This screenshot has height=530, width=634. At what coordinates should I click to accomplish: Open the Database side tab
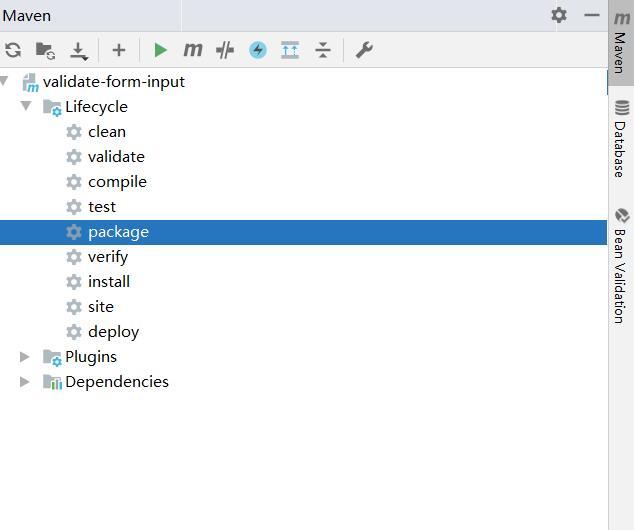(621, 138)
